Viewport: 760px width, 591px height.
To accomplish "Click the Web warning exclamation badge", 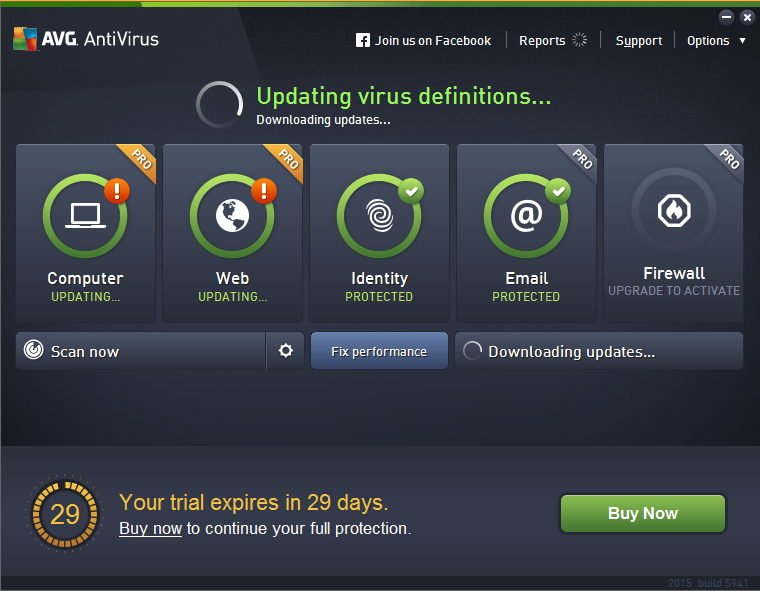I will tap(264, 191).
